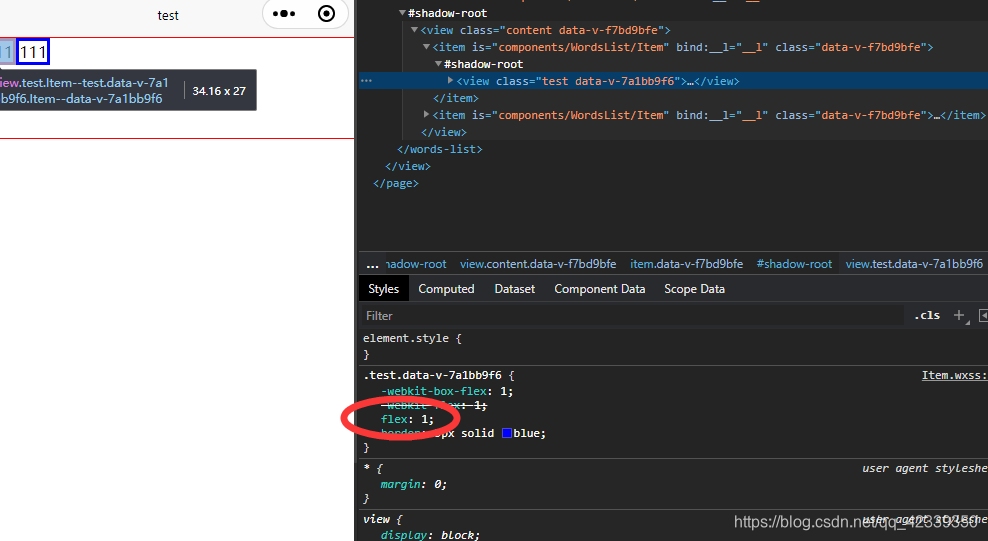
Task: Click the ellipsis beside the selected DOM row
Action: point(366,81)
